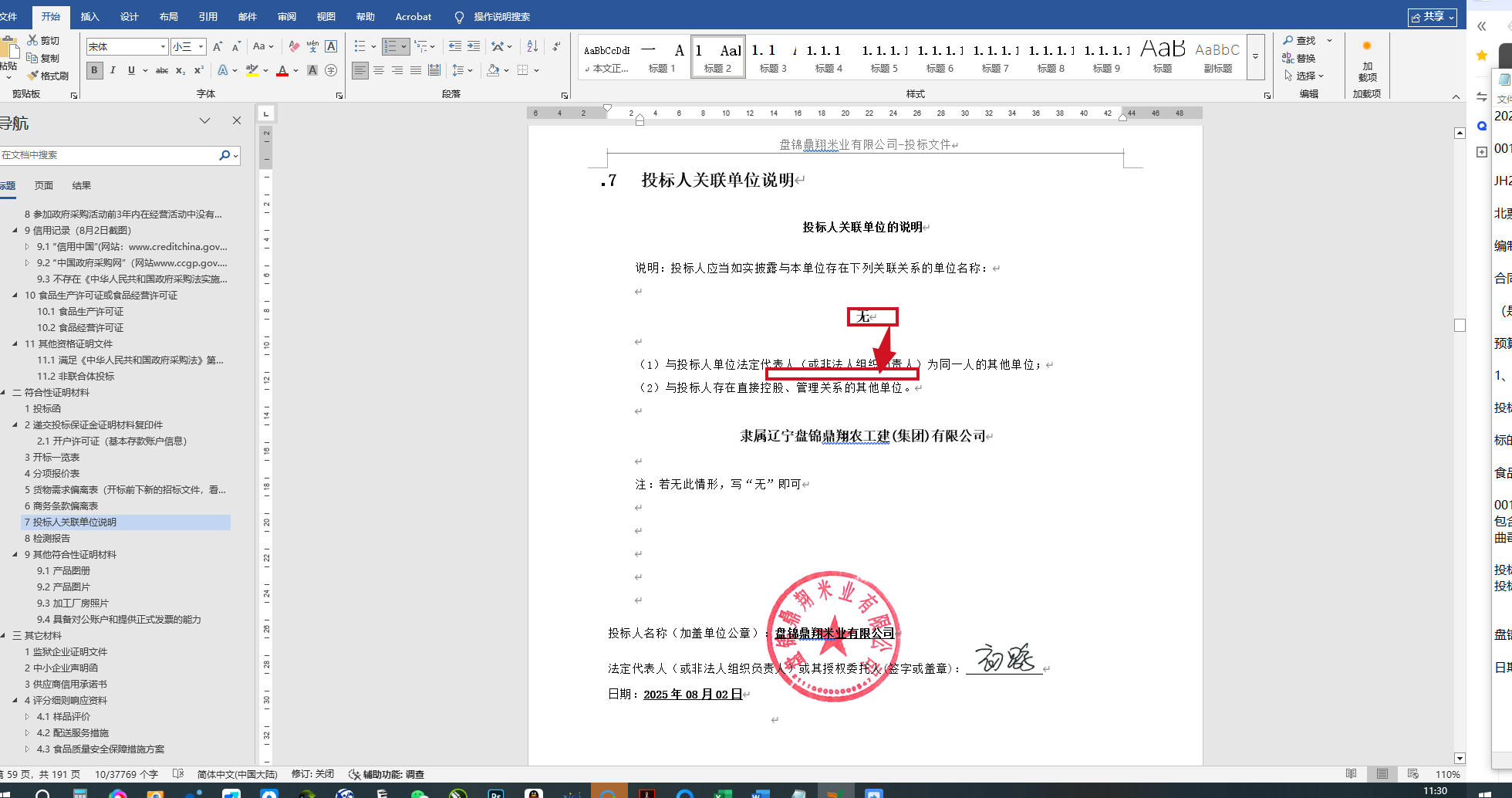
Task: Toggle bold formatting
Action: [94, 70]
